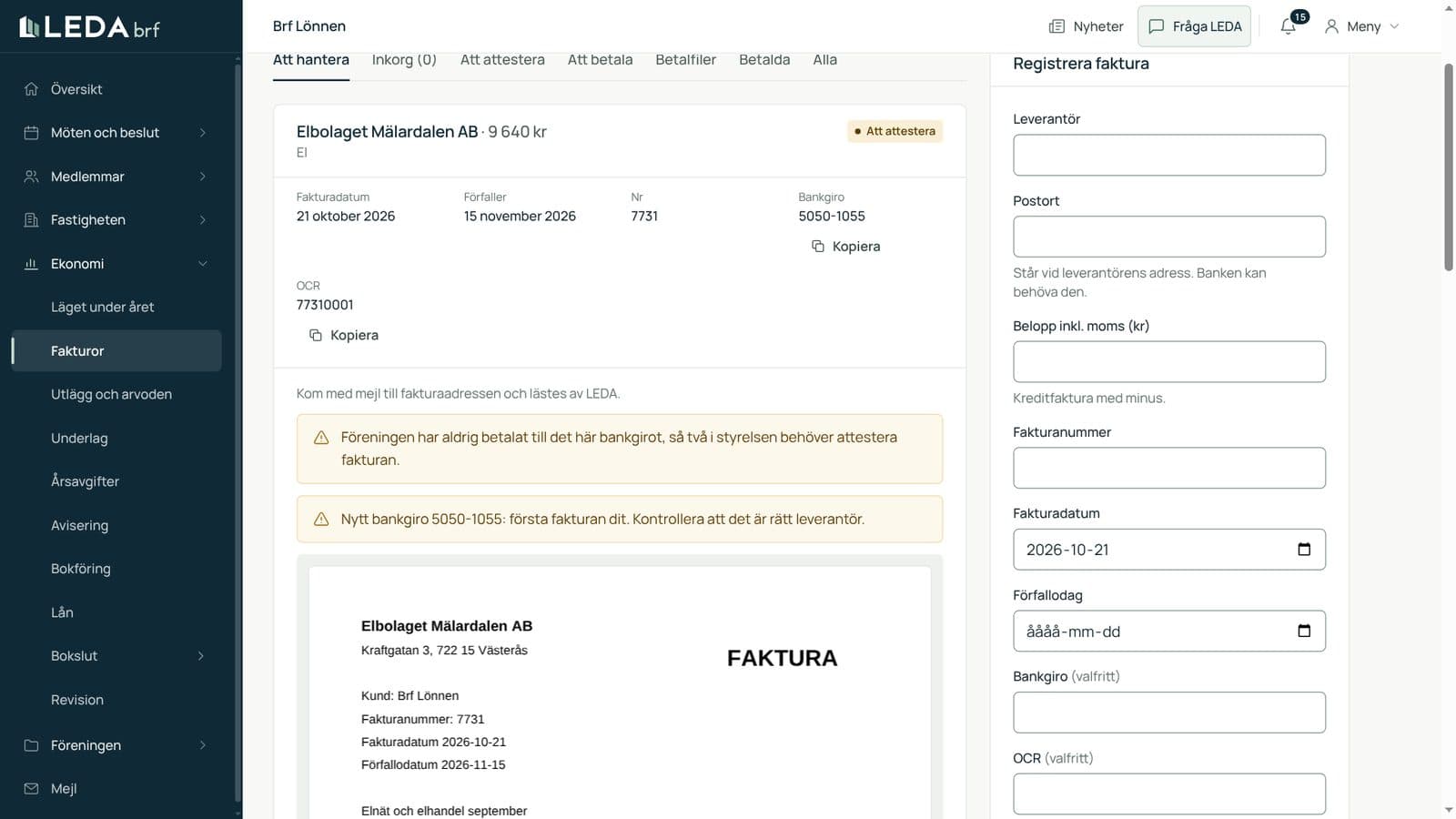Select the Betalfiler tab

point(685,60)
